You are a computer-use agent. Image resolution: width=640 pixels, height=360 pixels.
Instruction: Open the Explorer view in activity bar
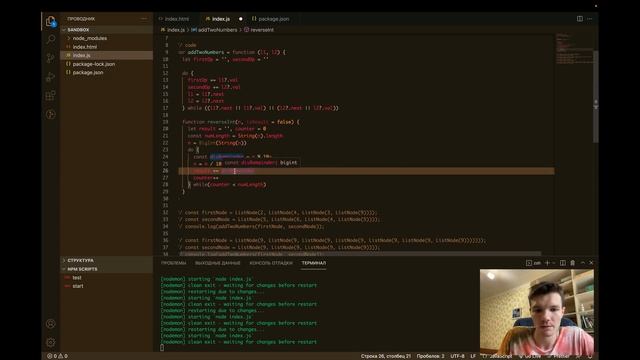pos(51,21)
